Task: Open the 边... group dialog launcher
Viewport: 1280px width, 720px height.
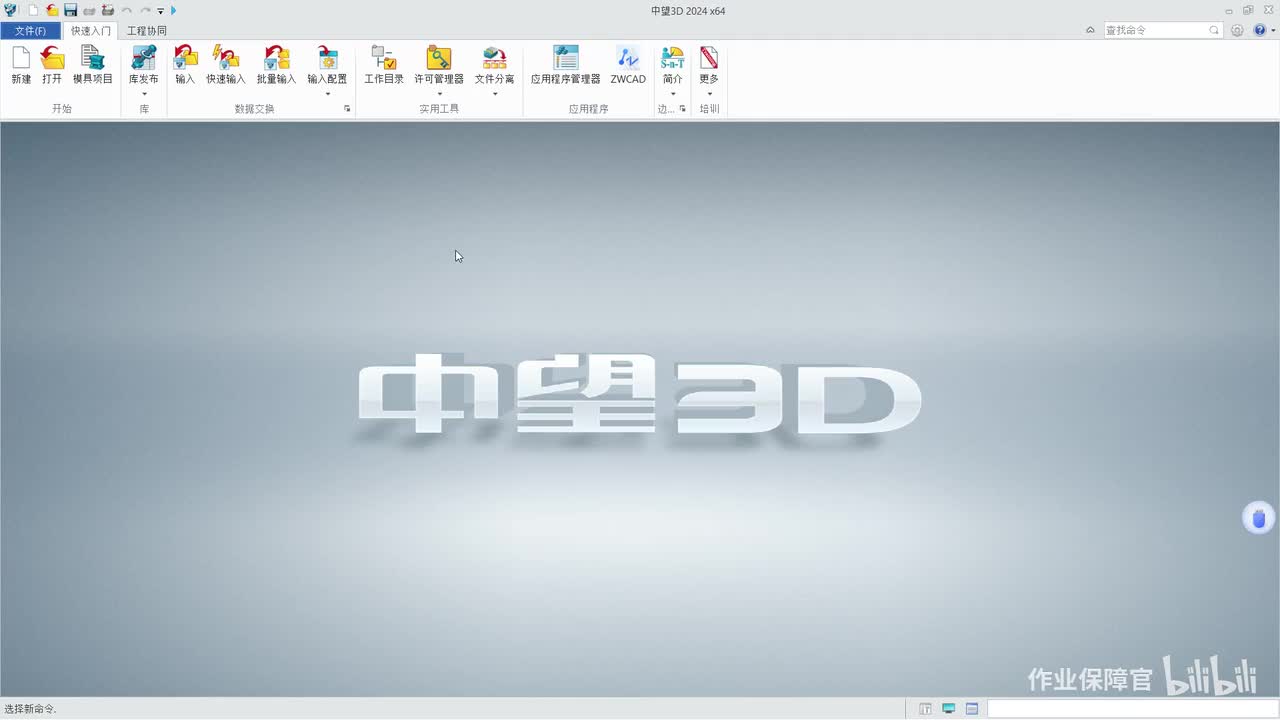Action: coord(683,109)
